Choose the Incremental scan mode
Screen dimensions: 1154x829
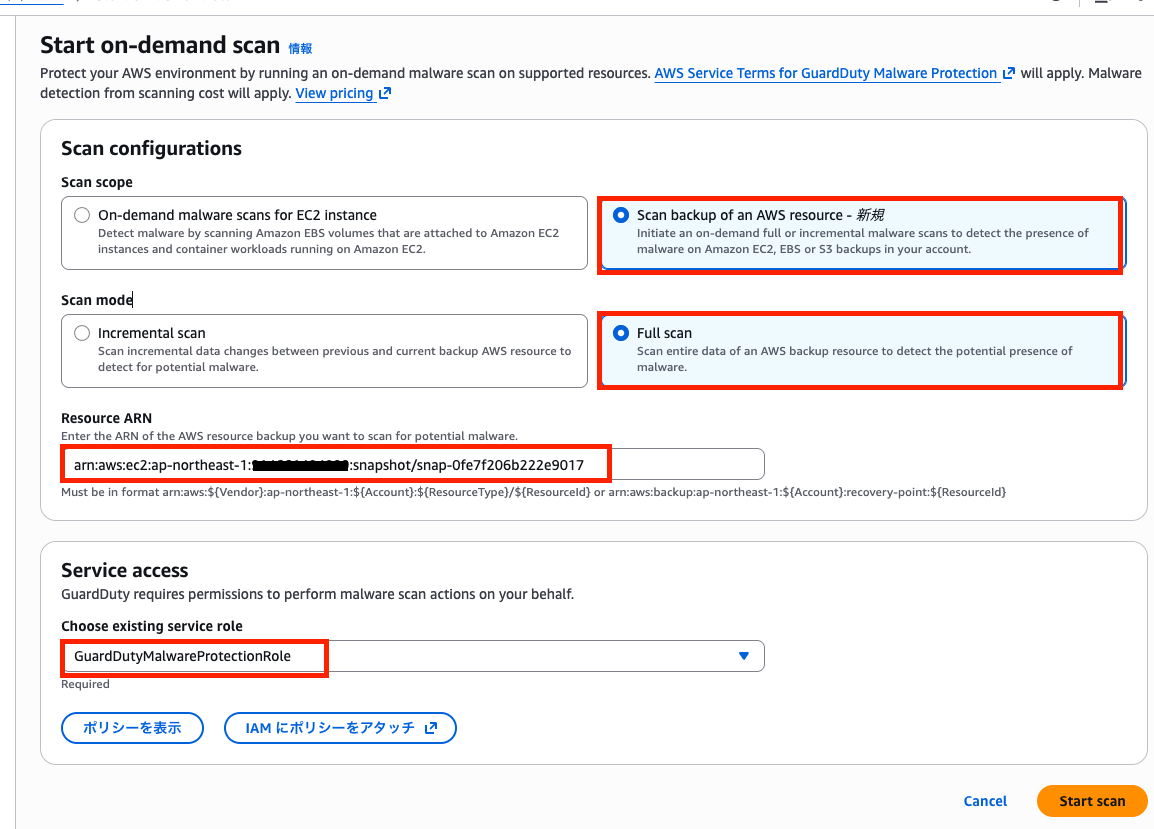click(82, 333)
